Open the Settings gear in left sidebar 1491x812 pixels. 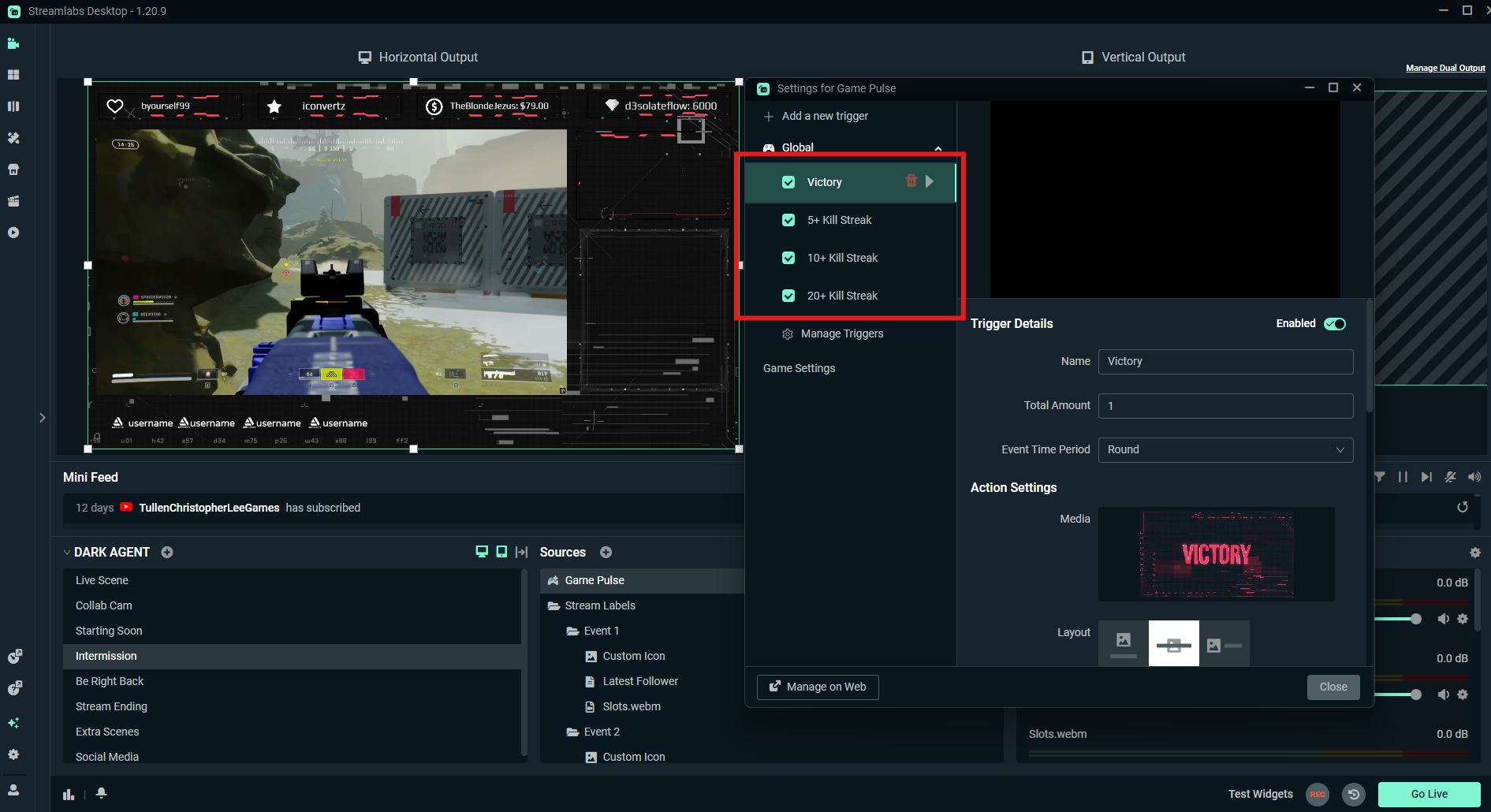13,754
